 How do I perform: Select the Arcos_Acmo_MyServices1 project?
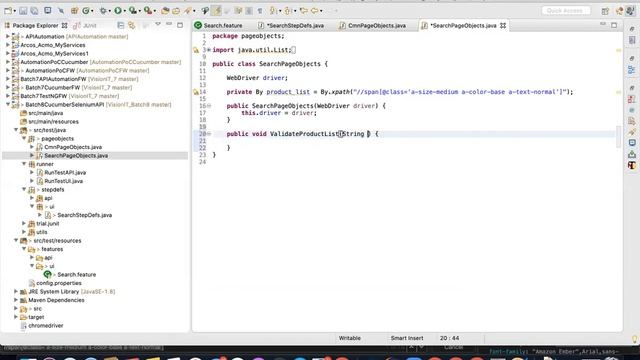point(54,53)
